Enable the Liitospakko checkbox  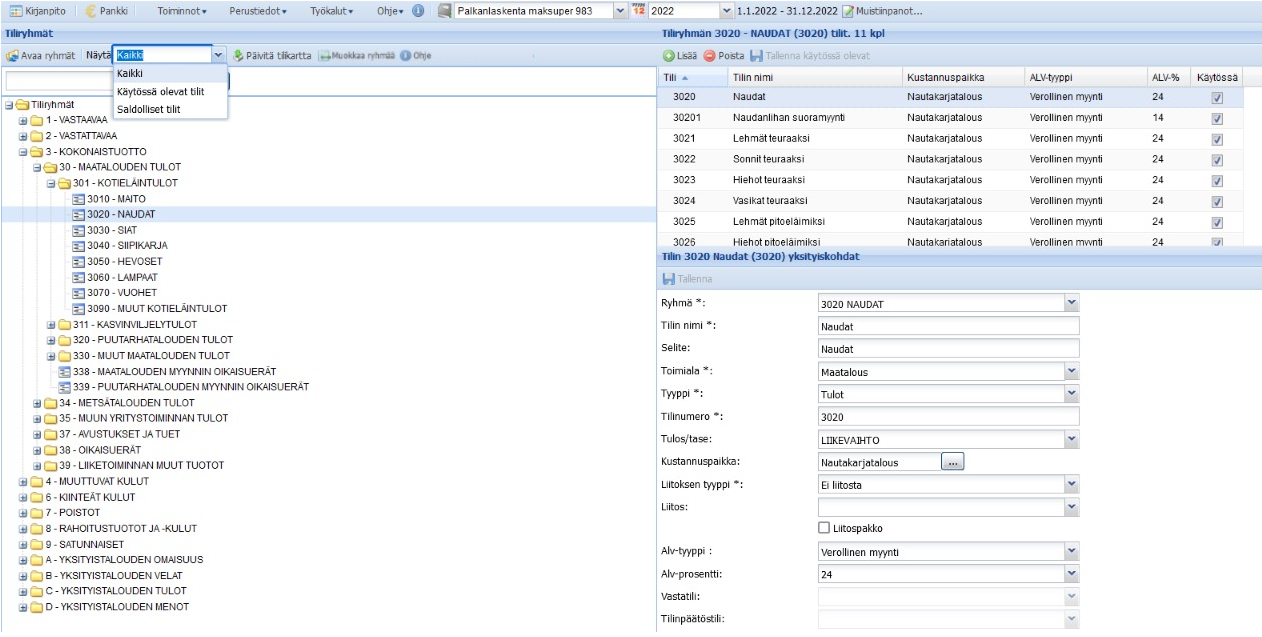824,528
